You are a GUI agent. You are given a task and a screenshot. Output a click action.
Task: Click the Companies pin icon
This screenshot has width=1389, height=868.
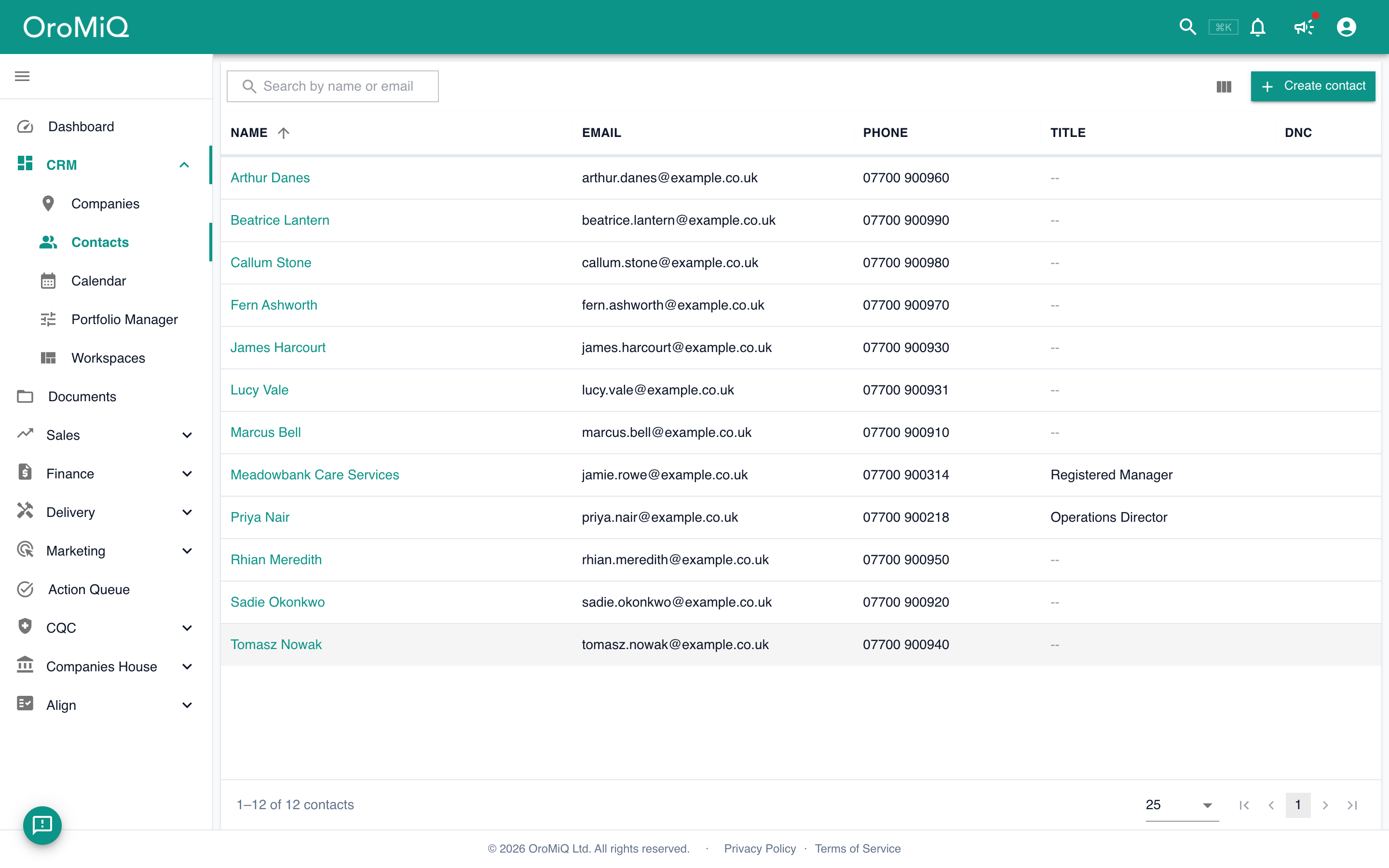[48, 203]
